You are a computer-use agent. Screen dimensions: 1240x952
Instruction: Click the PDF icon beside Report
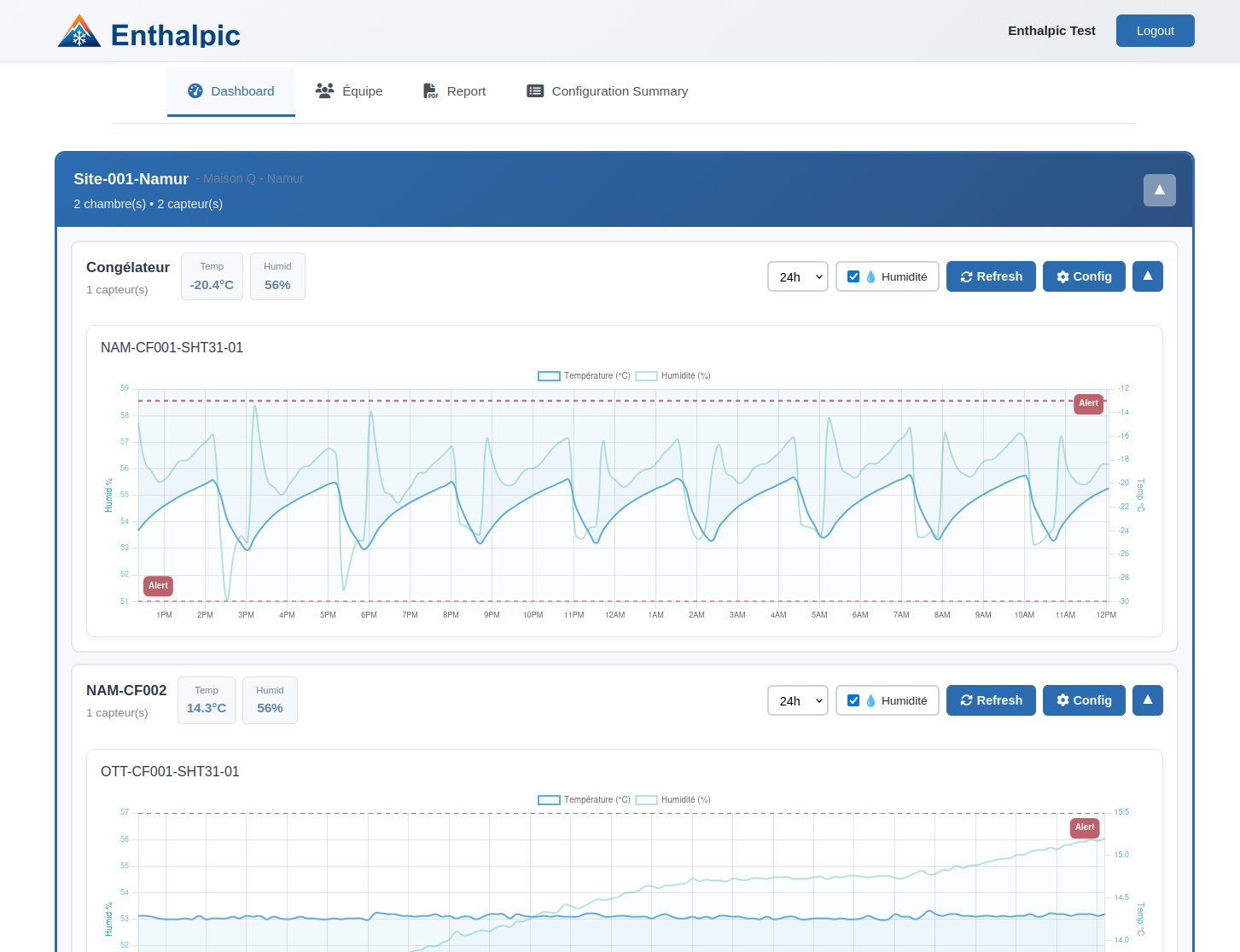[430, 90]
